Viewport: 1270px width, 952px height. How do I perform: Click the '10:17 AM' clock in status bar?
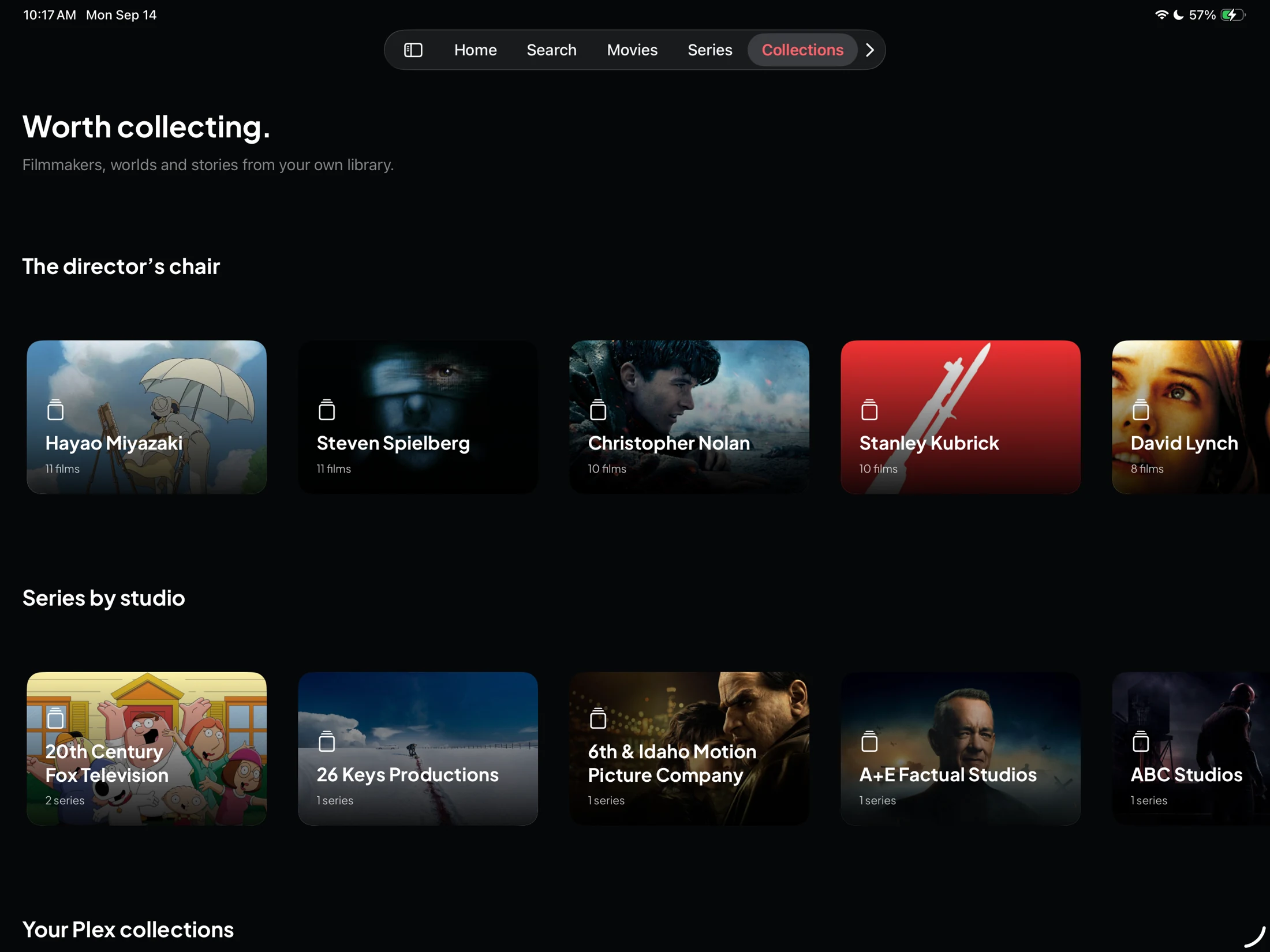point(50,15)
